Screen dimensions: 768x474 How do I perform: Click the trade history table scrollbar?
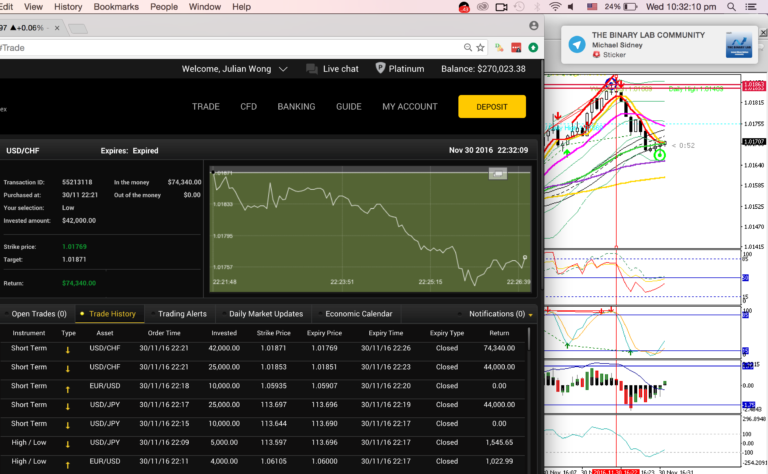coord(529,339)
